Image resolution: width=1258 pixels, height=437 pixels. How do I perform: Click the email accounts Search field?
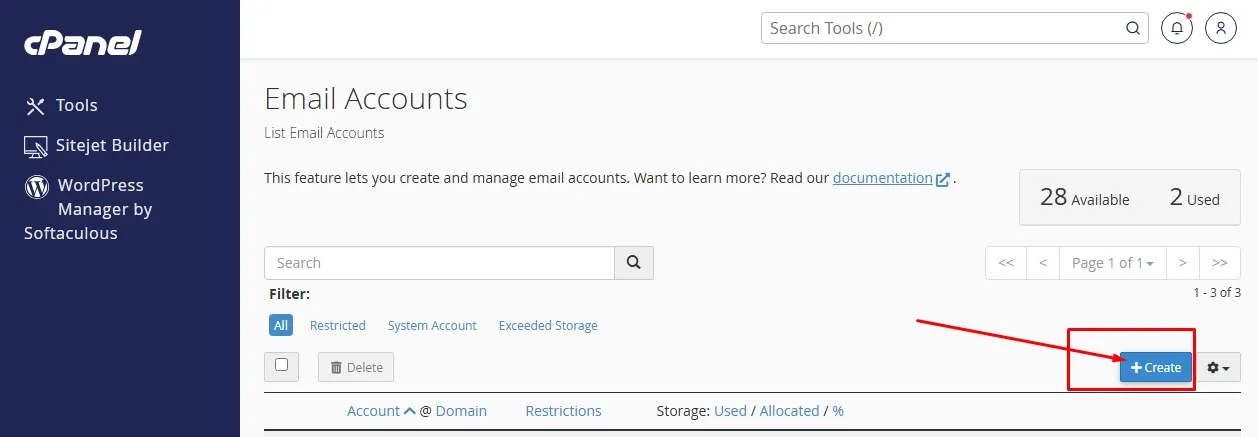439,263
